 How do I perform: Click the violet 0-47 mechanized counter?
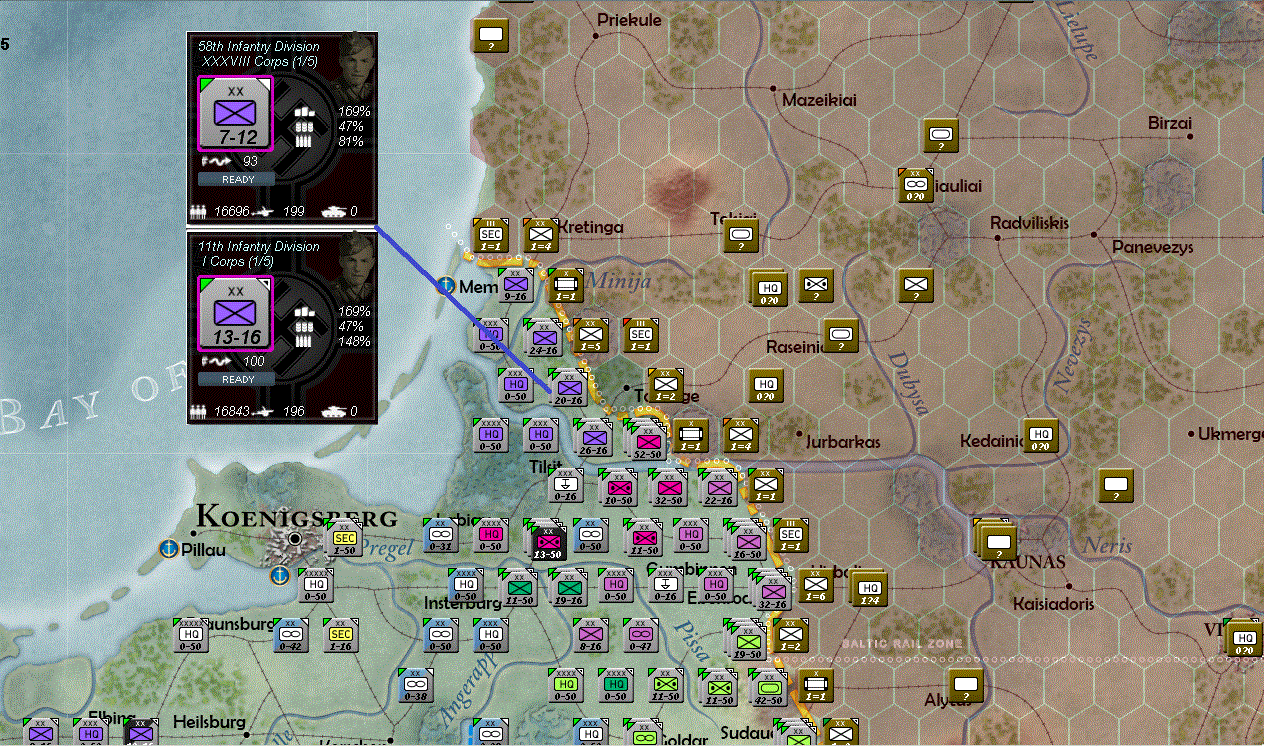(x=641, y=634)
